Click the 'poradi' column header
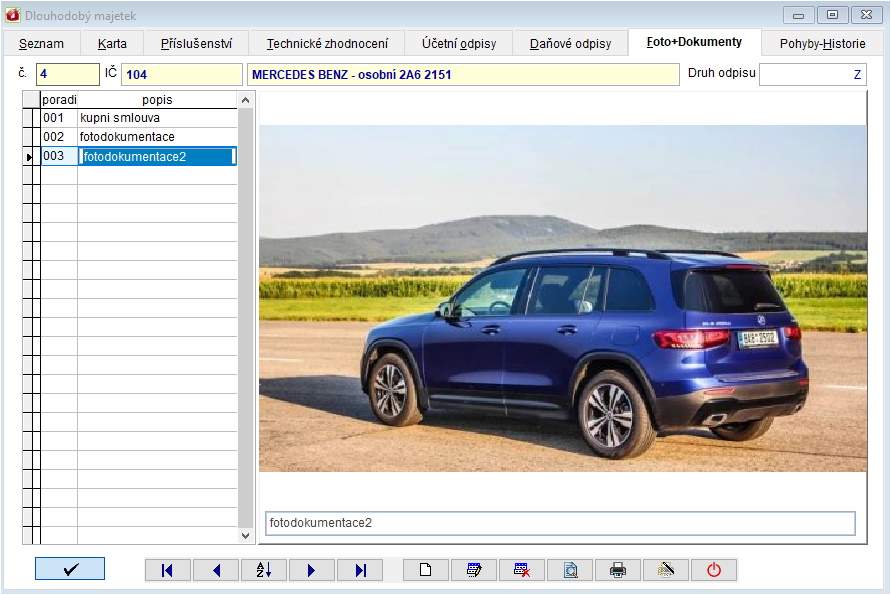Viewport: 891px width, 595px height. 59,100
